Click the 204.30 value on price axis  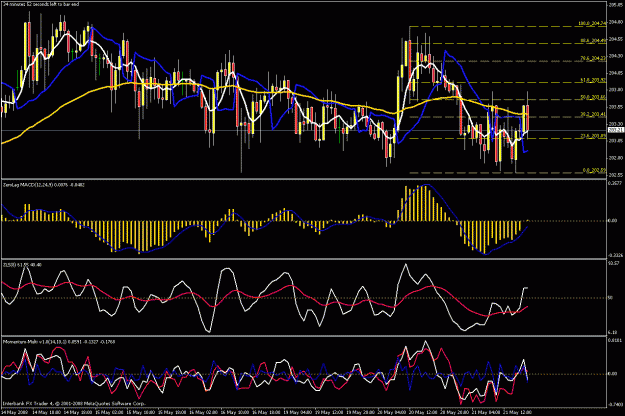[x=615, y=56]
